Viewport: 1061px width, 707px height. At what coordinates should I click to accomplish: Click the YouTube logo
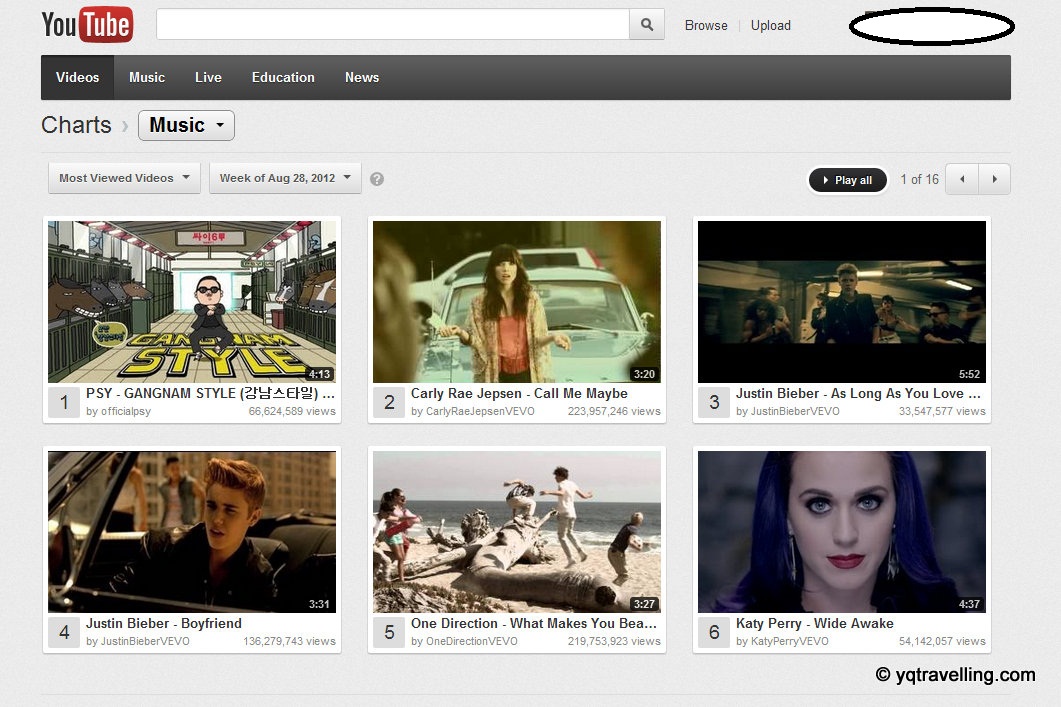pos(87,25)
